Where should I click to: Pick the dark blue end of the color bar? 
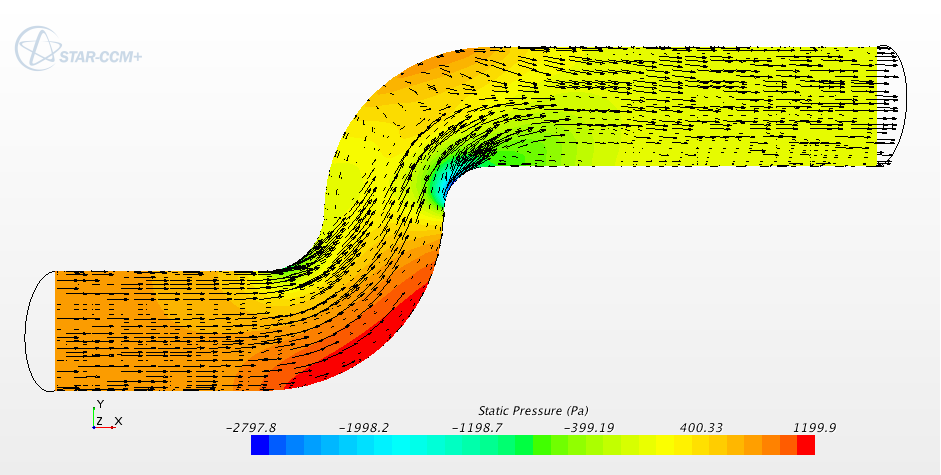(x=260, y=445)
